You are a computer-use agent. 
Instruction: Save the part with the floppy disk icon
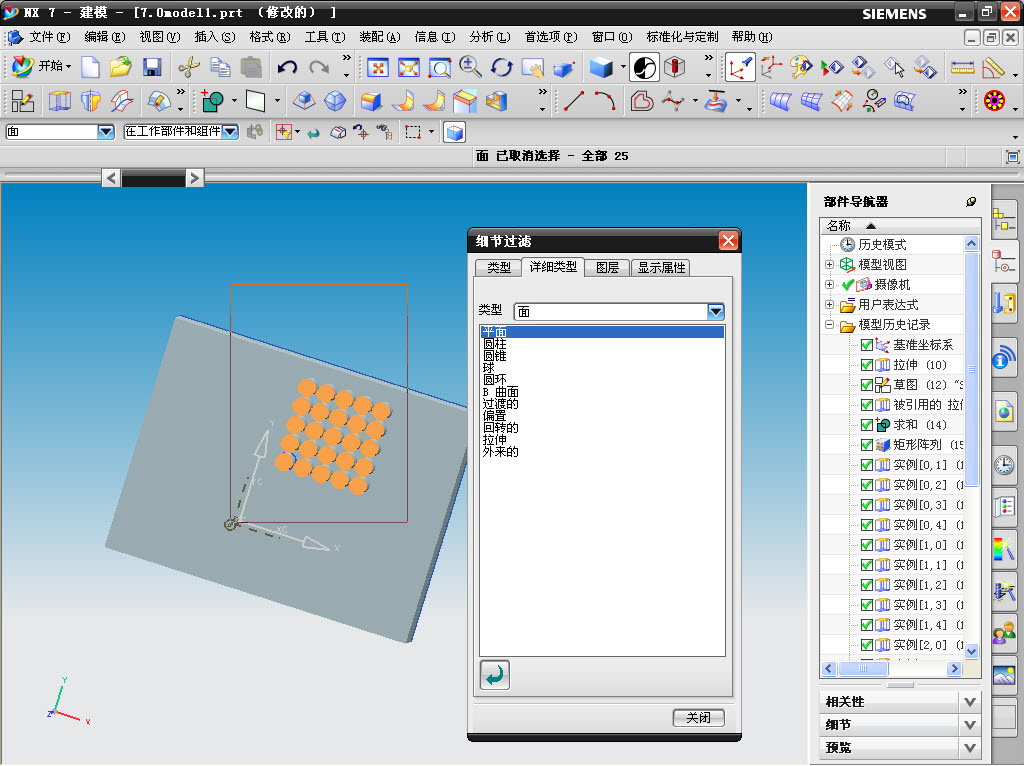[x=152, y=67]
